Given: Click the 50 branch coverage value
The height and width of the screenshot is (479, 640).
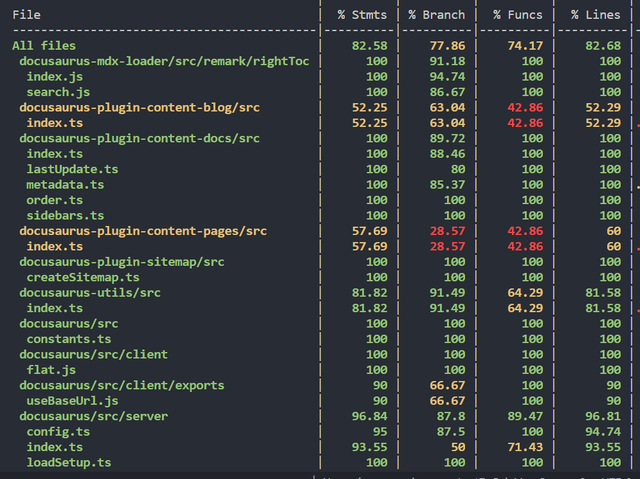Looking at the screenshot, I should pyautogui.click(x=458, y=447).
